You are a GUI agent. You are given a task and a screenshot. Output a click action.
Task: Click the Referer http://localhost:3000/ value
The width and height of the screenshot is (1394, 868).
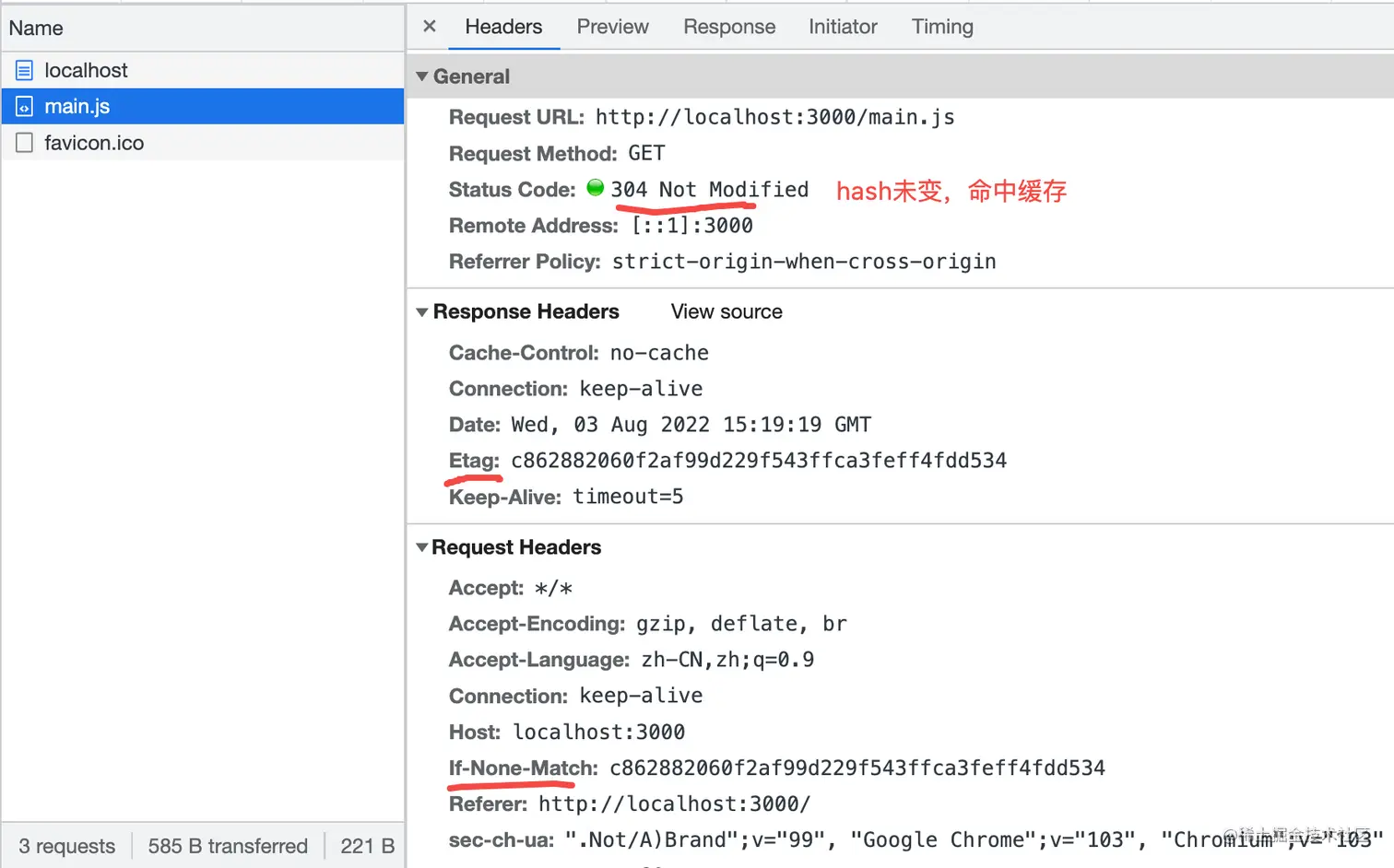674,804
